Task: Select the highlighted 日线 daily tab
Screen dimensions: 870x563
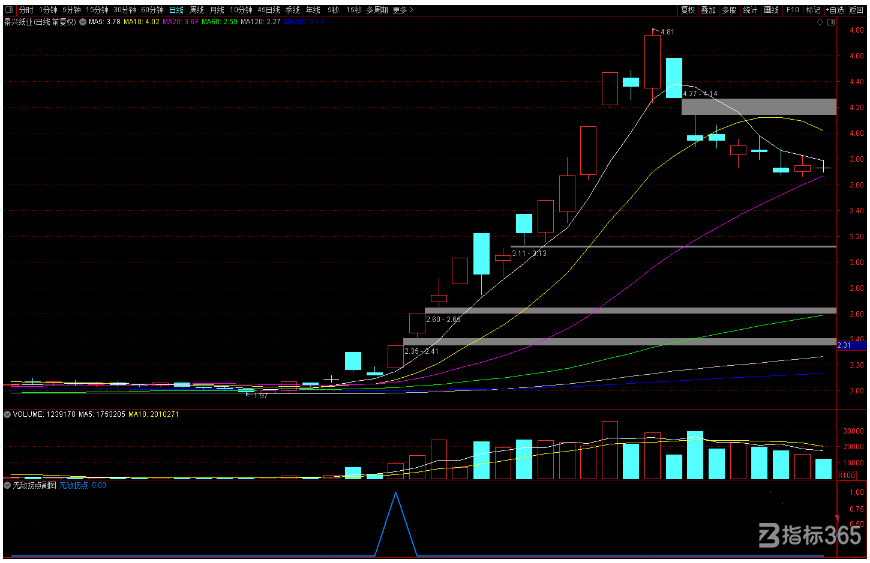Action: 176,10
